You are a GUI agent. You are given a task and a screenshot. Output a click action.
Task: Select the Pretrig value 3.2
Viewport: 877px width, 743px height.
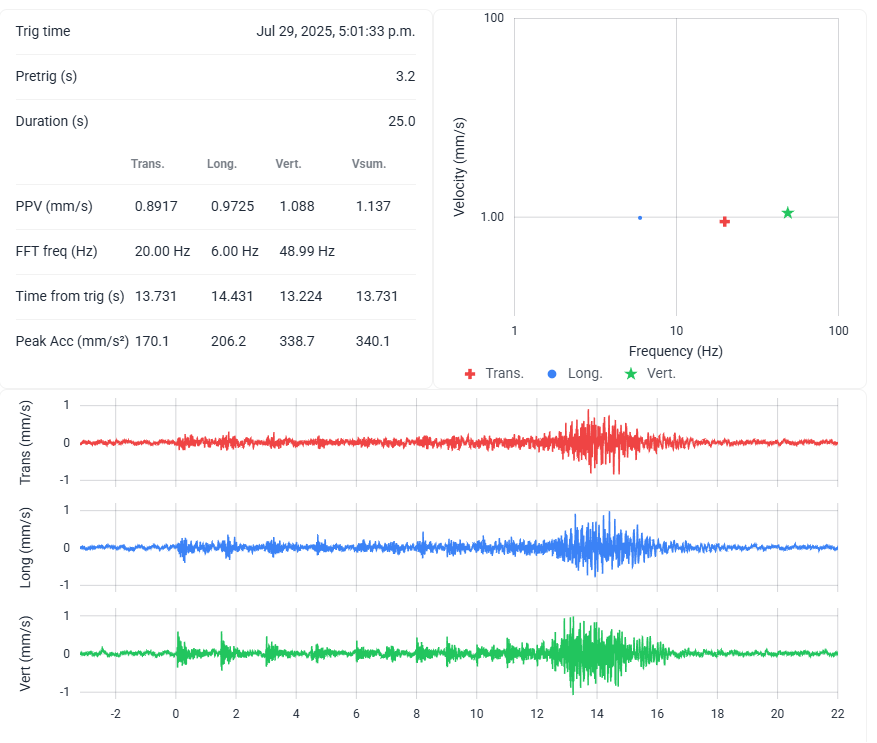405,76
